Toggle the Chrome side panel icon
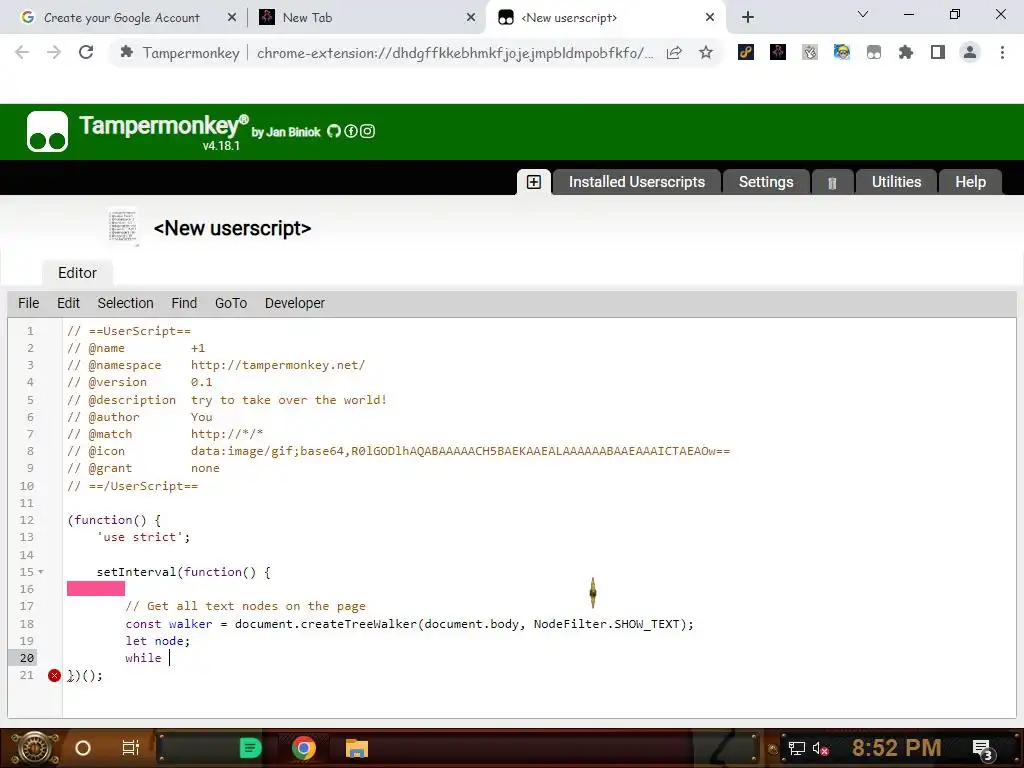 pyautogui.click(x=938, y=52)
